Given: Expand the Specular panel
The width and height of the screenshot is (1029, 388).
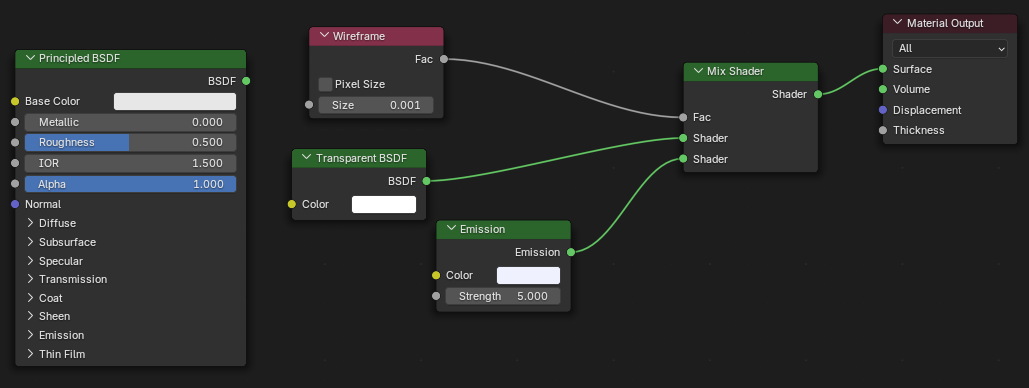Looking at the screenshot, I should pyautogui.click(x=30, y=261).
